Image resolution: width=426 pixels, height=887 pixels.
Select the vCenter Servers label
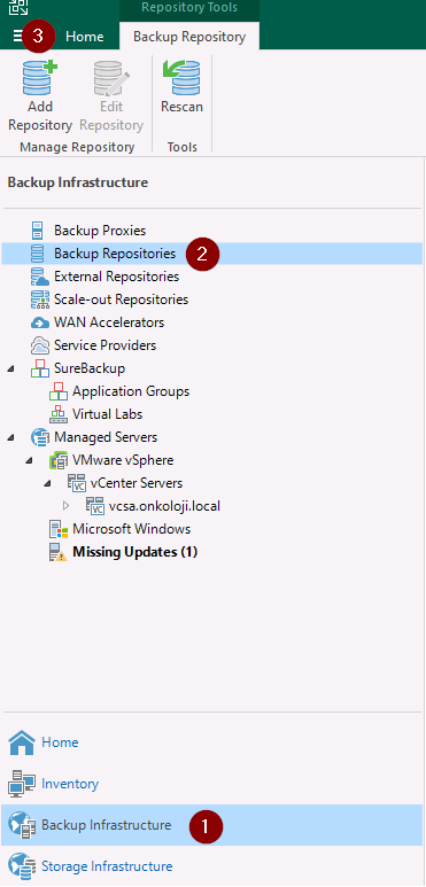click(x=136, y=484)
